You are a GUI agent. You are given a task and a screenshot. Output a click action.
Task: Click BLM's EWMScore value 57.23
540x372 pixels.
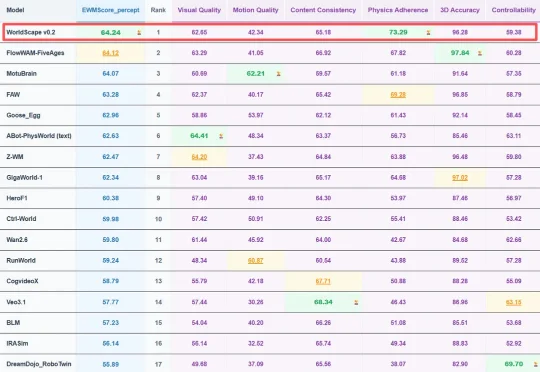pyautogui.click(x=111, y=323)
